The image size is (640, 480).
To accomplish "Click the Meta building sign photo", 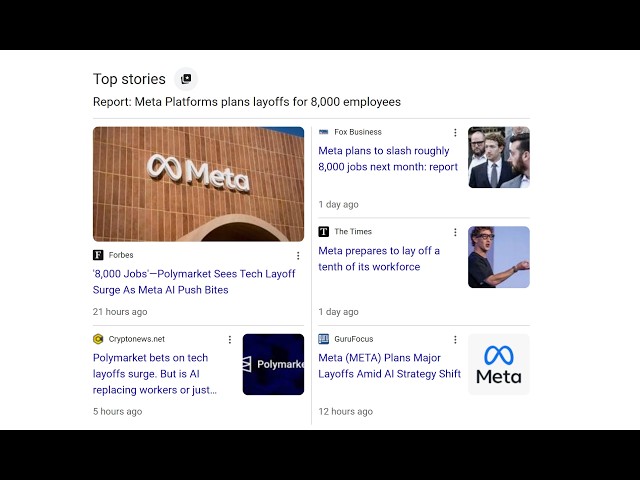I will 198,184.
